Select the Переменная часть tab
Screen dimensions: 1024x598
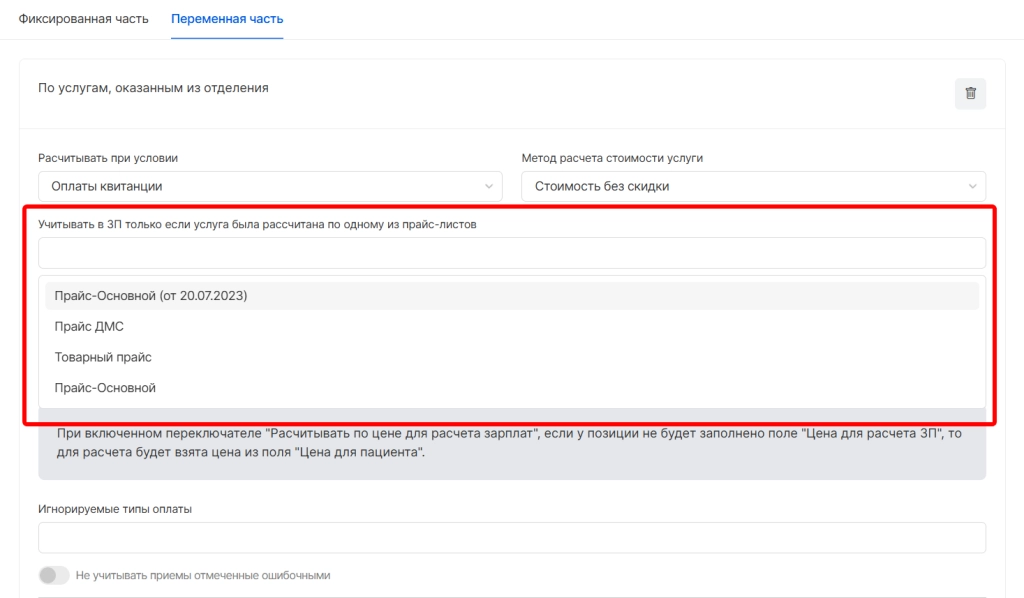(x=227, y=19)
